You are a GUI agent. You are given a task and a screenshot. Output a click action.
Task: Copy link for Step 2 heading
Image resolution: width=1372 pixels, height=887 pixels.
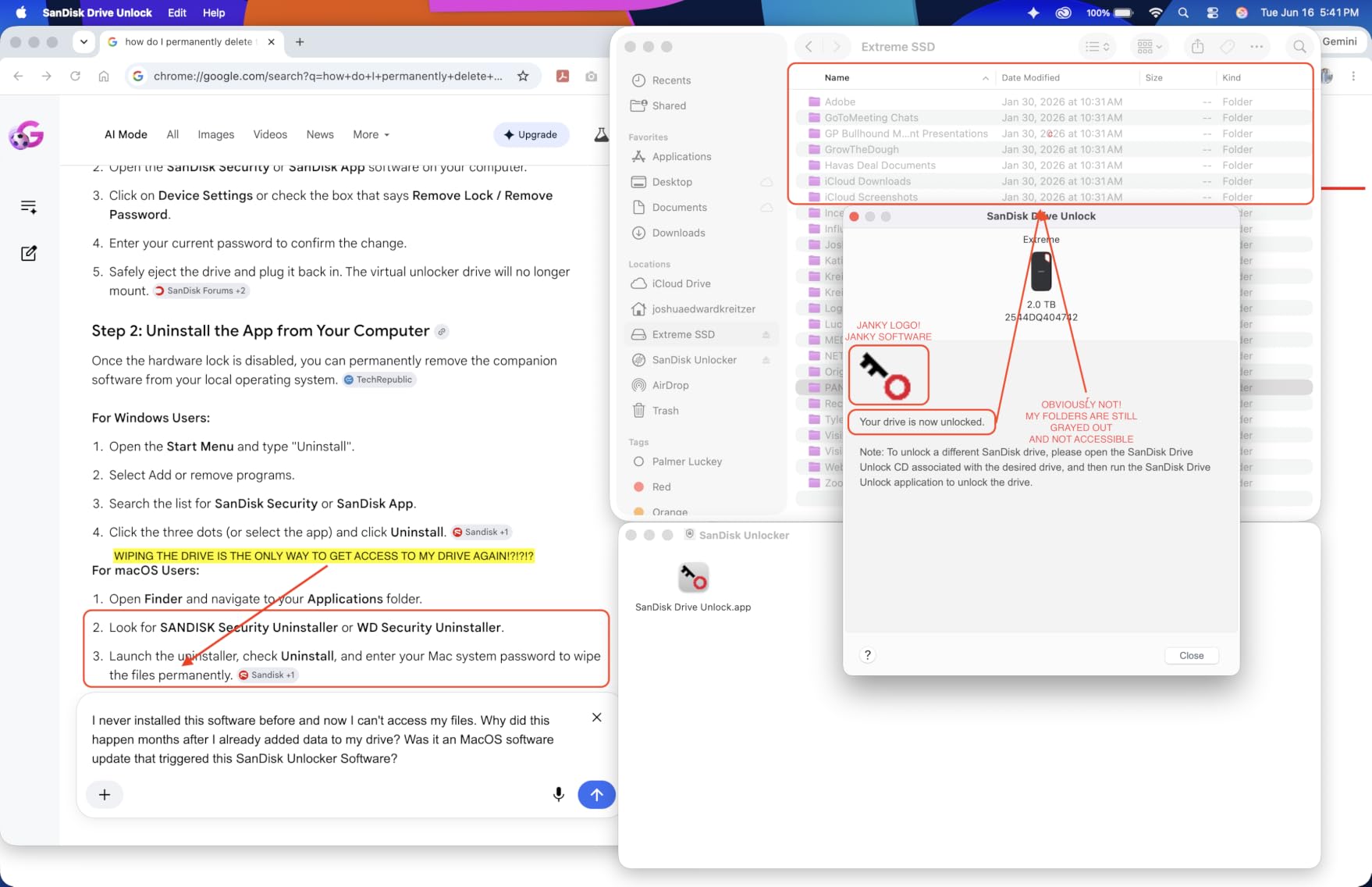(442, 331)
